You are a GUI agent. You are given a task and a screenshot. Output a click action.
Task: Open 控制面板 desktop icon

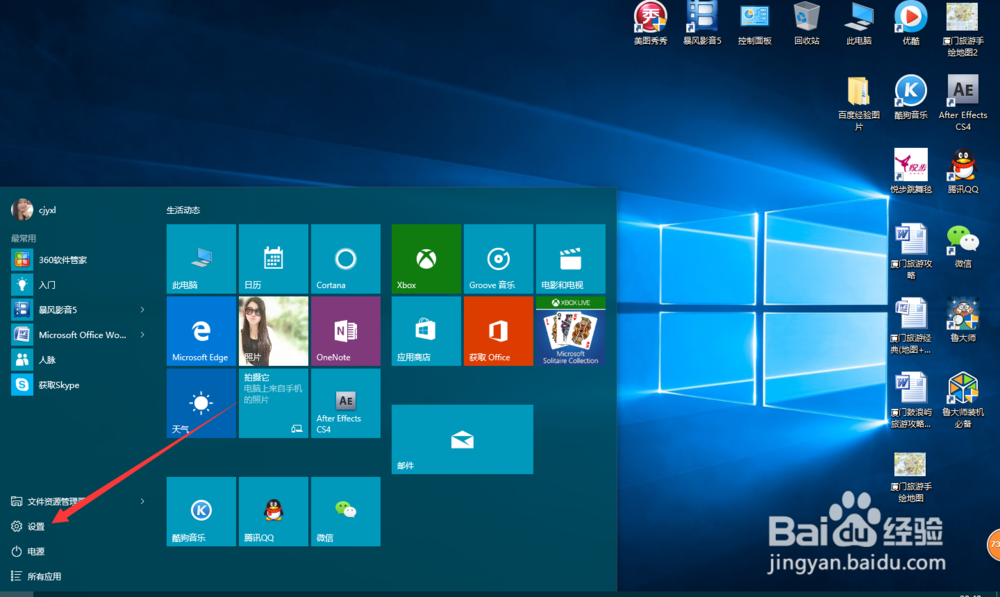(754, 24)
